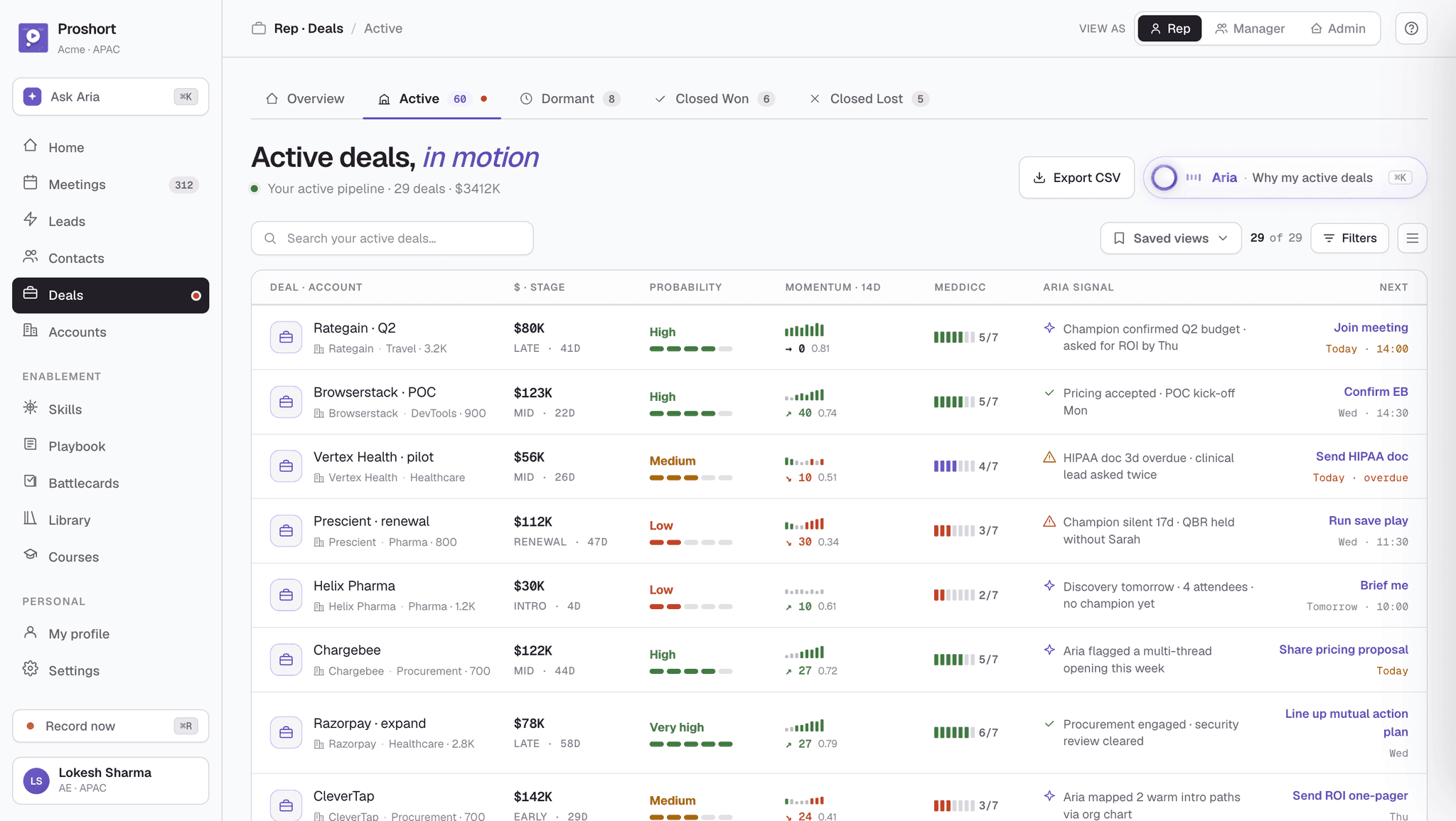This screenshot has width=1456, height=821.
Task: Click the briefcase icon for Rategain · Q2
Action: click(x=286, y=337)
